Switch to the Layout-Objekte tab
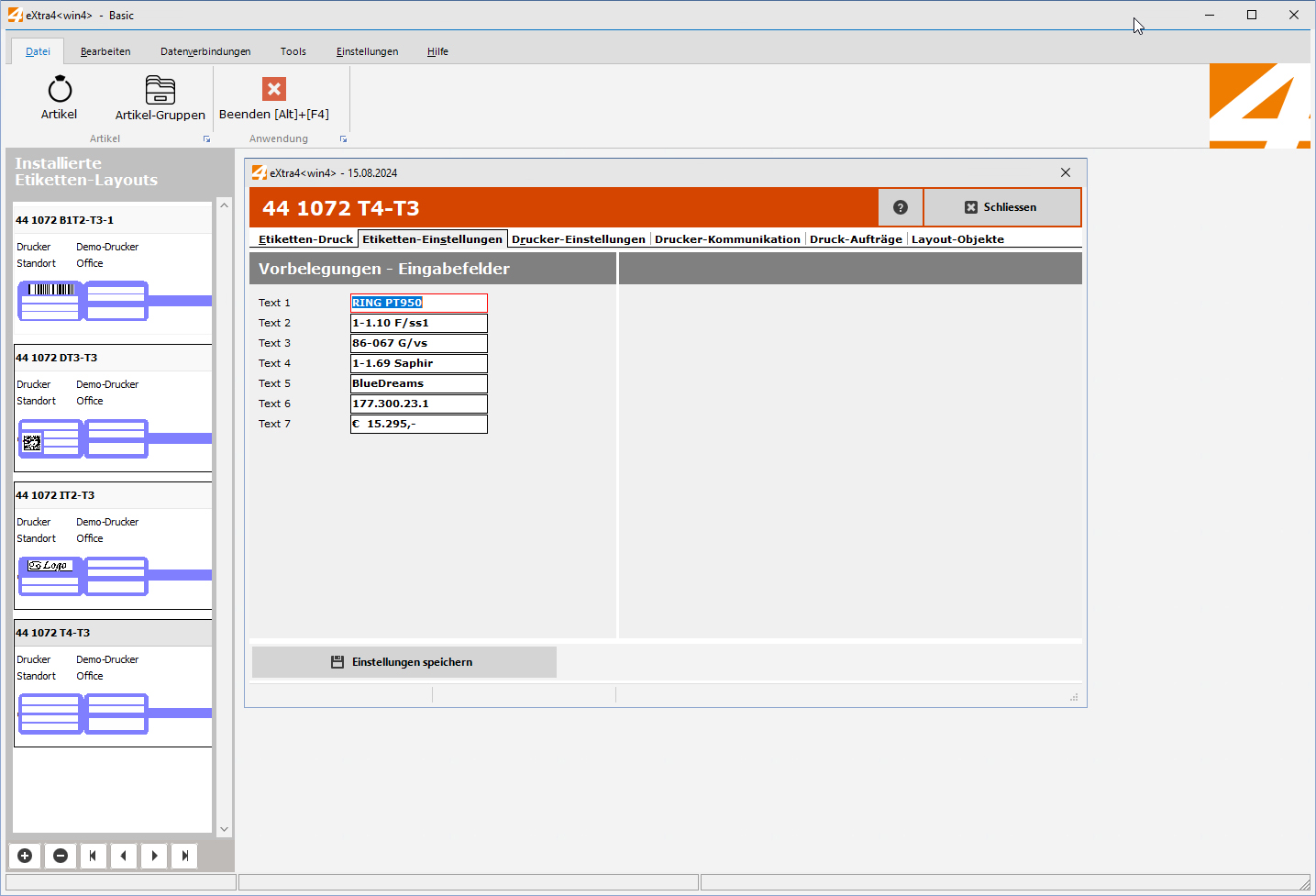Image resolution: width=1316 pixels, height=896 pixels. click(x=957, y=239)
